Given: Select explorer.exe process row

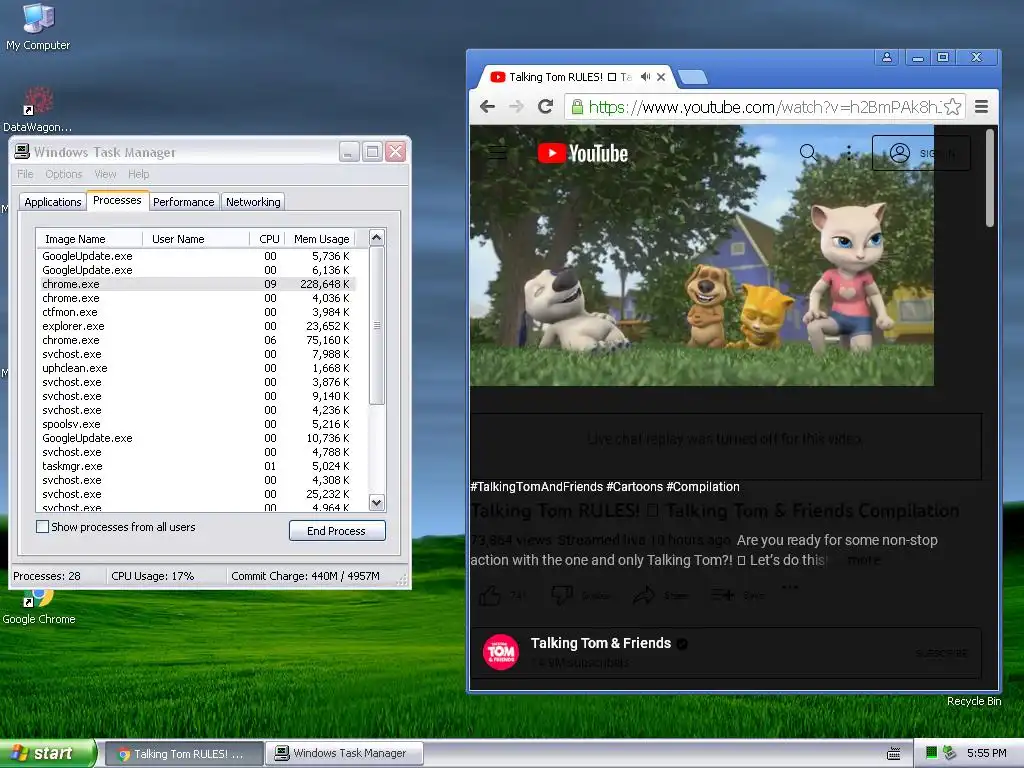Looking at the screenshot, I should (x=196, y=326).
